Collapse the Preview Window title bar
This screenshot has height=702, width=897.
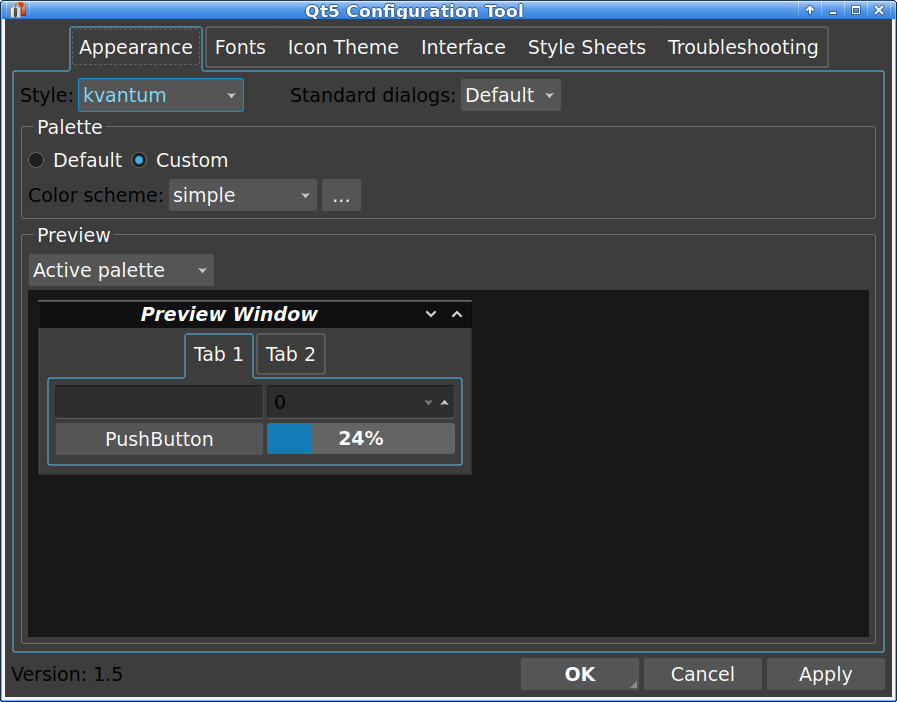pyautogui.click(x=457, y=314)
